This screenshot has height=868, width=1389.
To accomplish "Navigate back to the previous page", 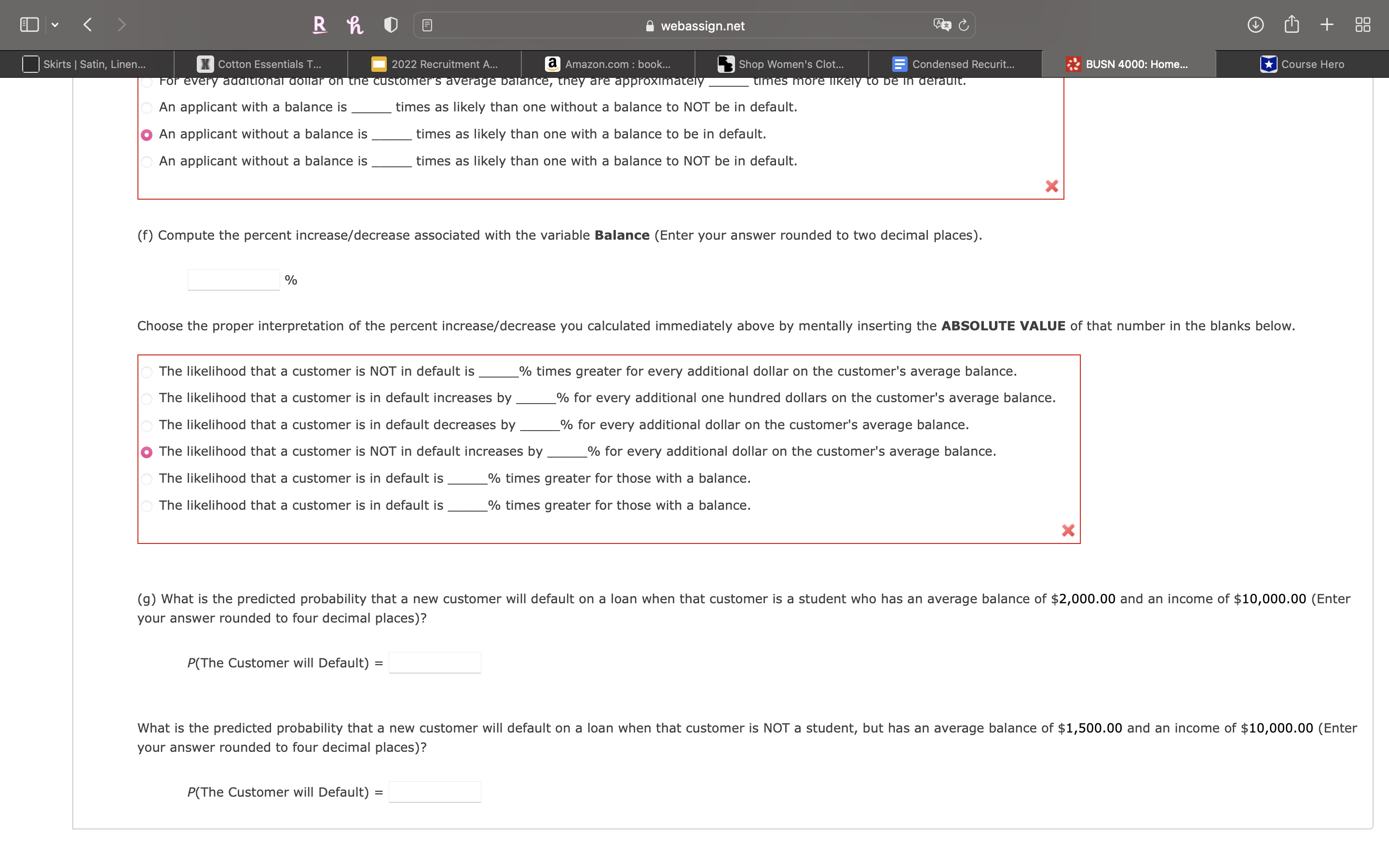I will tap(87, 24).
